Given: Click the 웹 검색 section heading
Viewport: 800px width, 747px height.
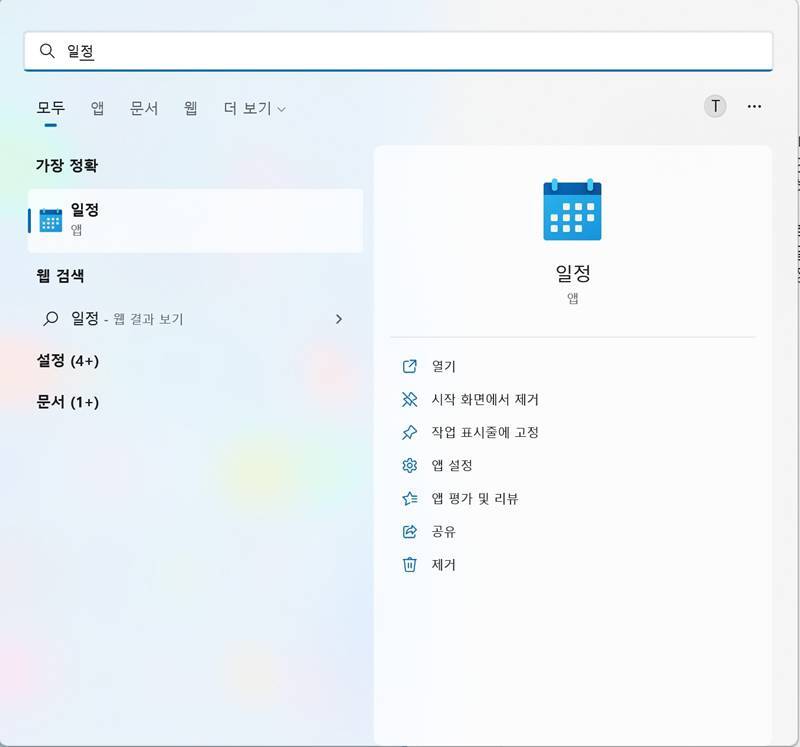Looking at the screenshot, I should pos(60,276).
